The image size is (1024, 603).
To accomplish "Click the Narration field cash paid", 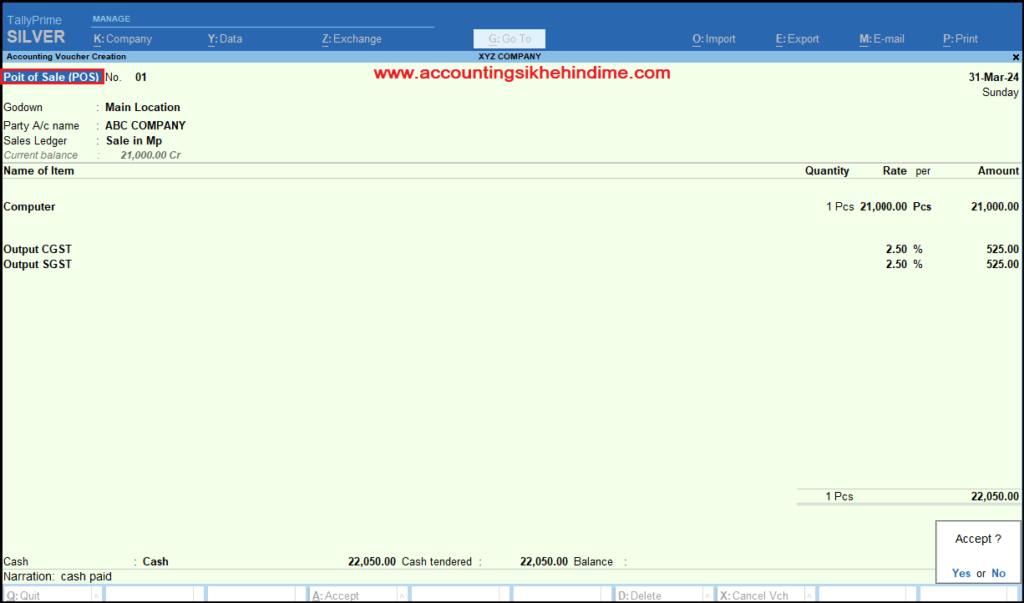I will pyautogui.click(x=86, y=576).
